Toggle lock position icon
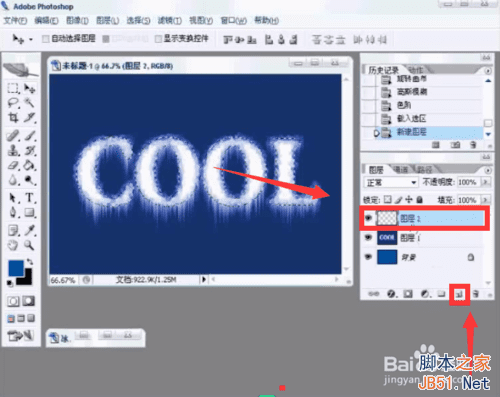 pos(409,199)
